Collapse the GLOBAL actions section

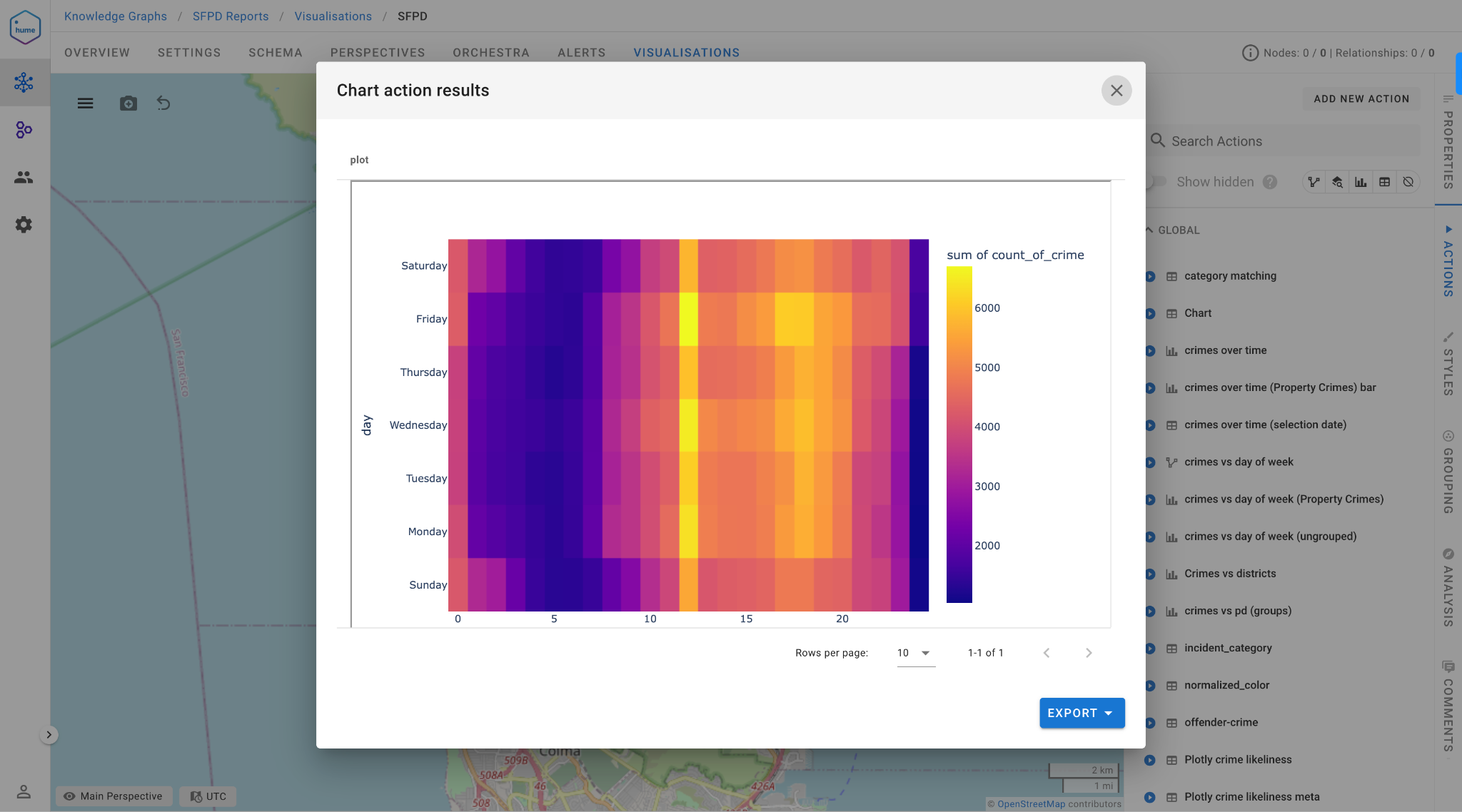[1149, 230]
